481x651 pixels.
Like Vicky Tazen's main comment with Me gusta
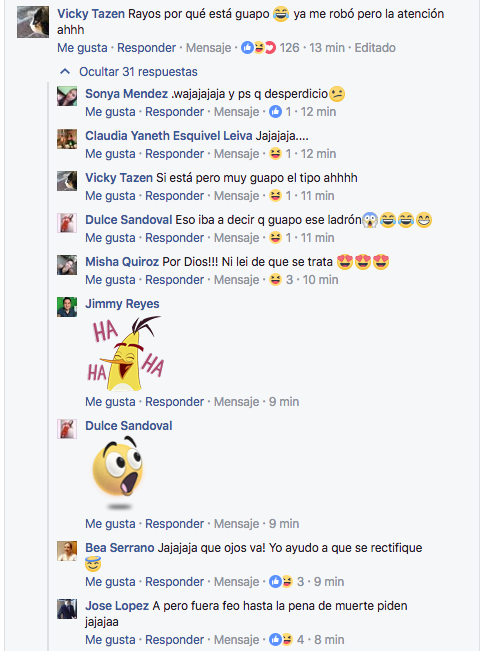tap(82, 48)
